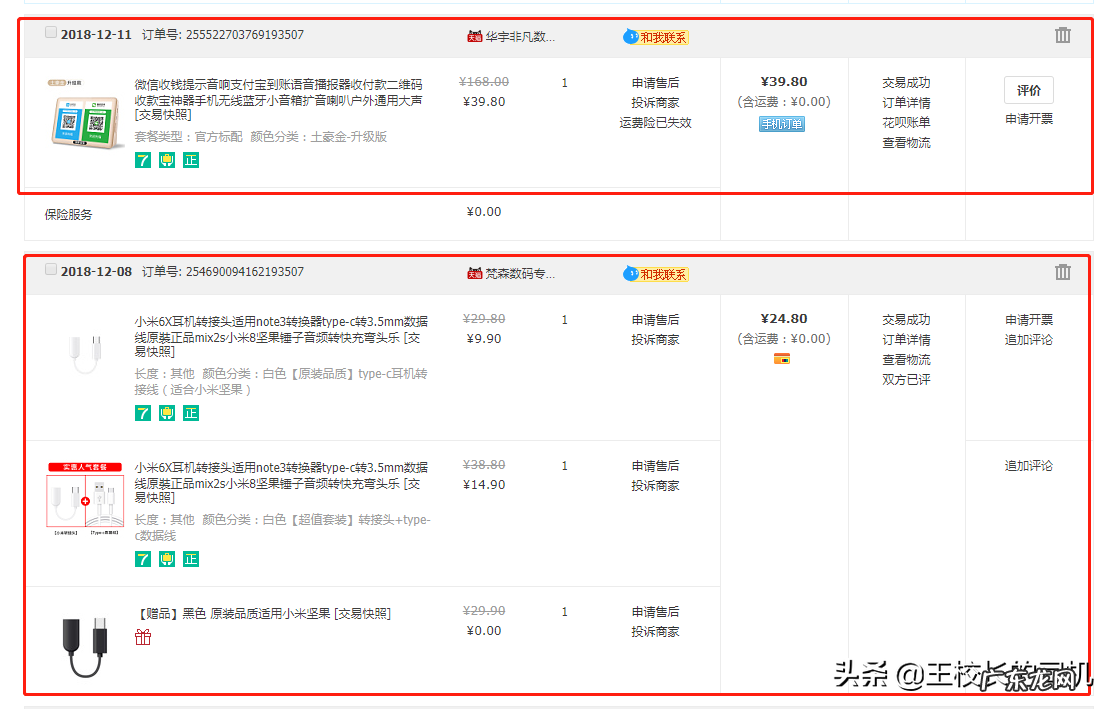Click the red gift icon next to the 赠品 item
This screenshot has height=709, width=1114.
[x=143, y=638]
